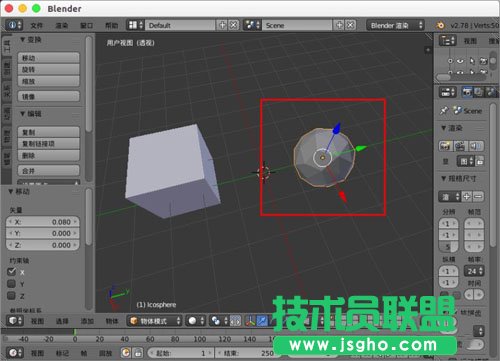Image resolution: width=500 pixels, height=361 pixels.
Task: Toggle renderability camera in top outliner row
Action: [483, 61]
